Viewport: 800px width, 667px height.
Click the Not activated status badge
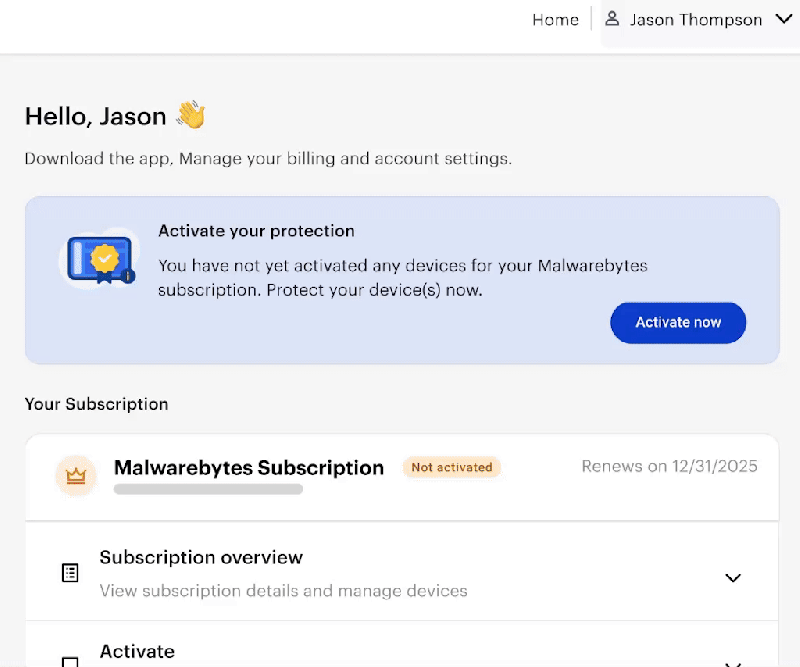(451, 467)
